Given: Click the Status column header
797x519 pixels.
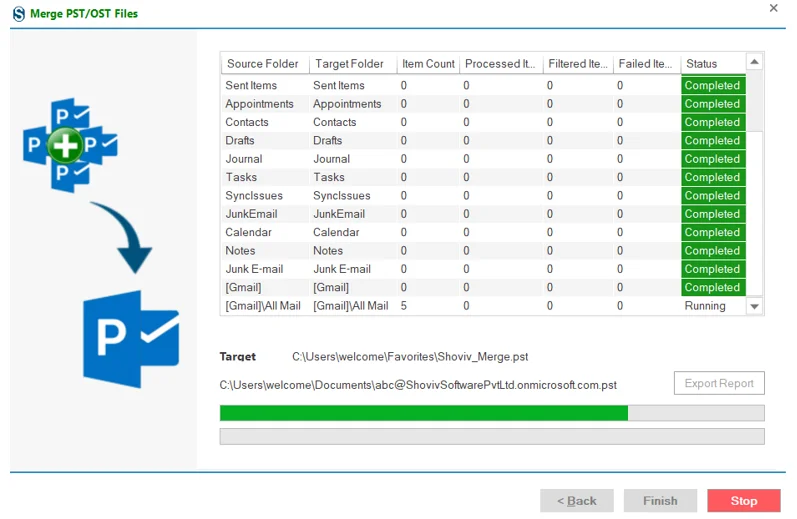Looking at the screenshot, I should 713,64.
